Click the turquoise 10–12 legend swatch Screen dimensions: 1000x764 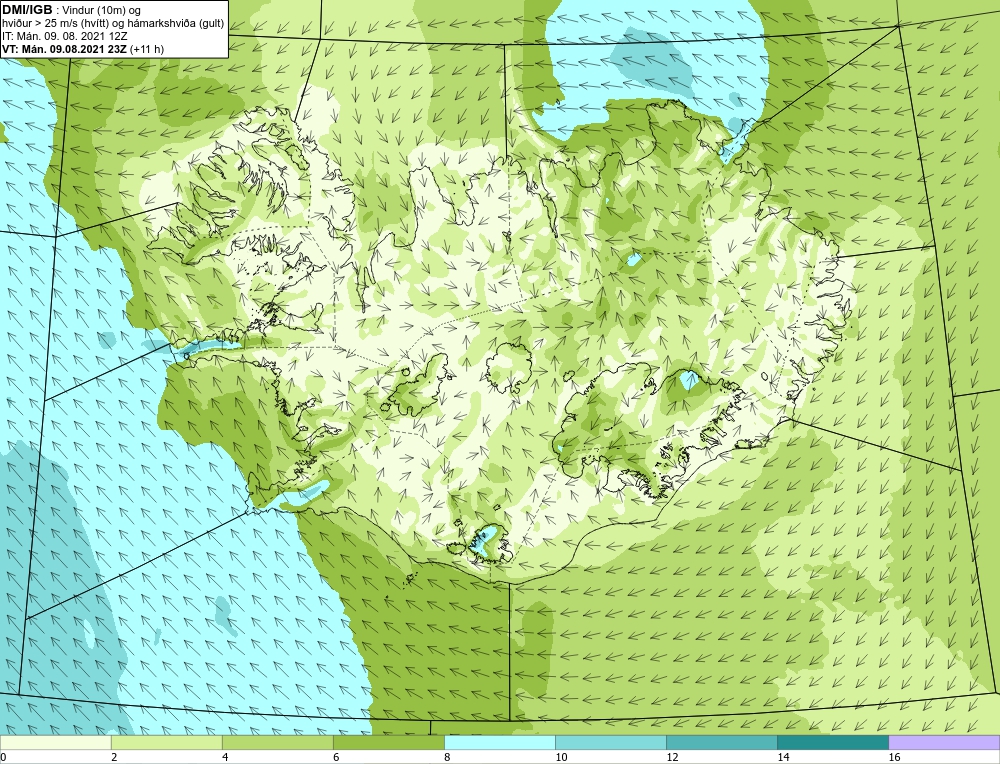point(610,743)
